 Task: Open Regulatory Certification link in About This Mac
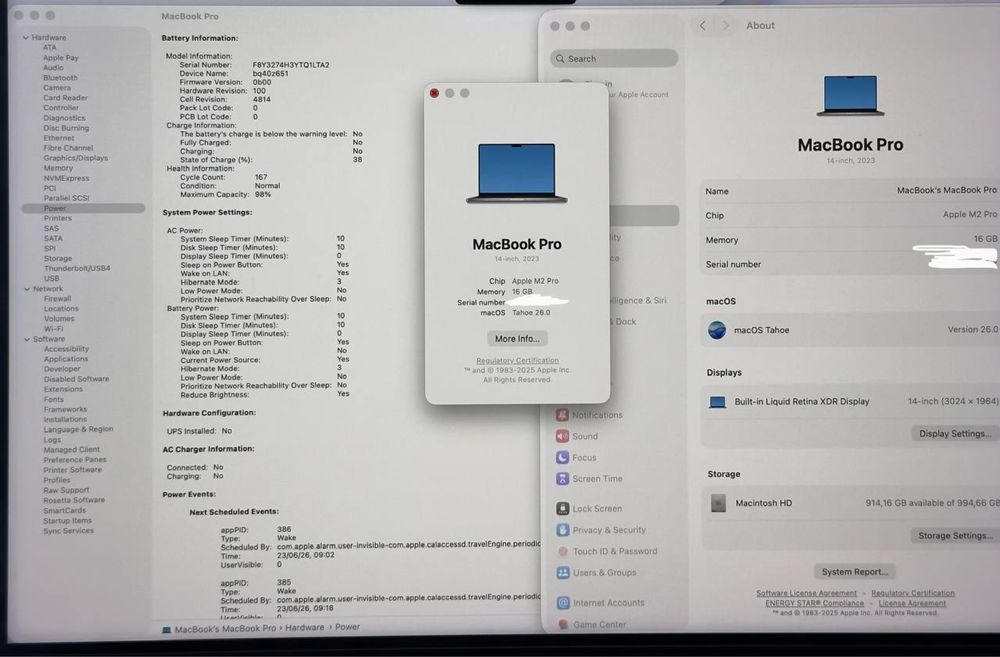[x=517, y=360]
